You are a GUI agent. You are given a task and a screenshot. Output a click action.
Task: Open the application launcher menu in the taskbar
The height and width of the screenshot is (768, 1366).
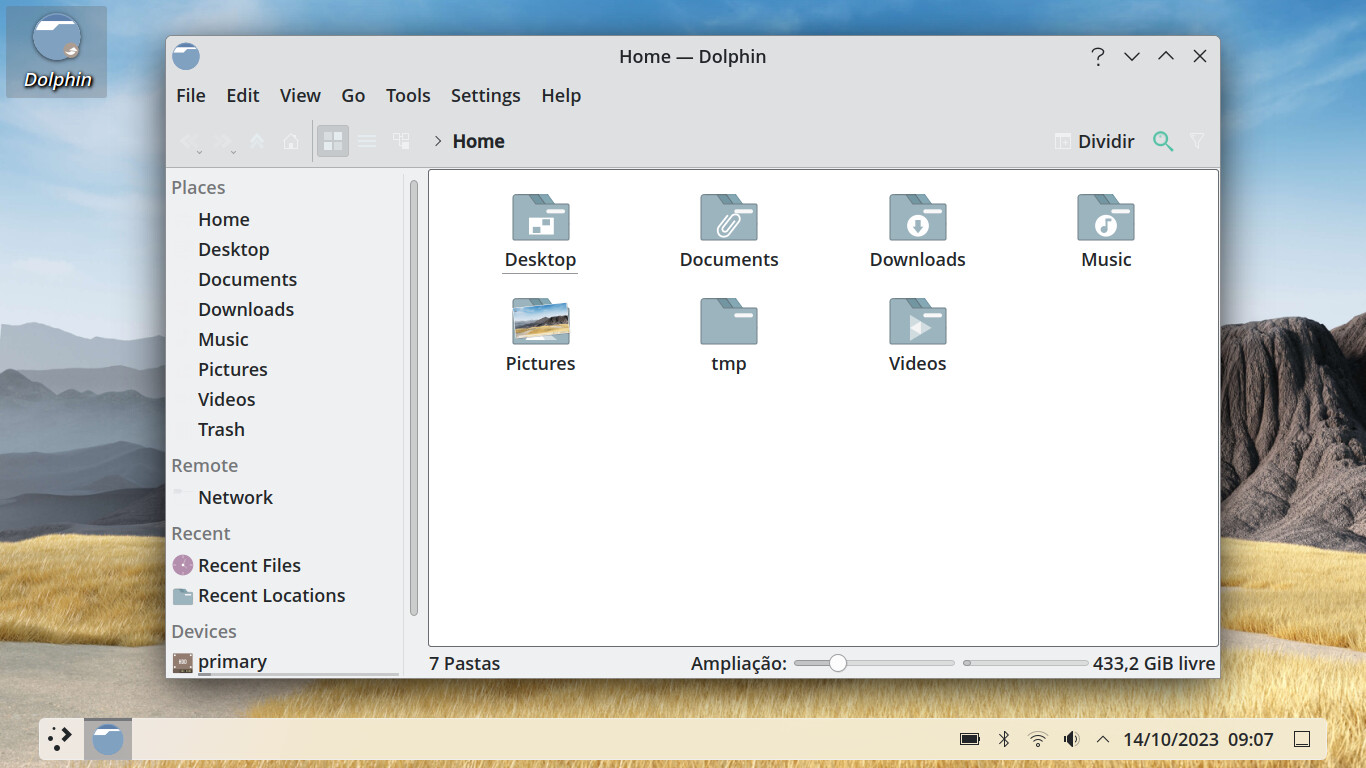pos(60,739)
